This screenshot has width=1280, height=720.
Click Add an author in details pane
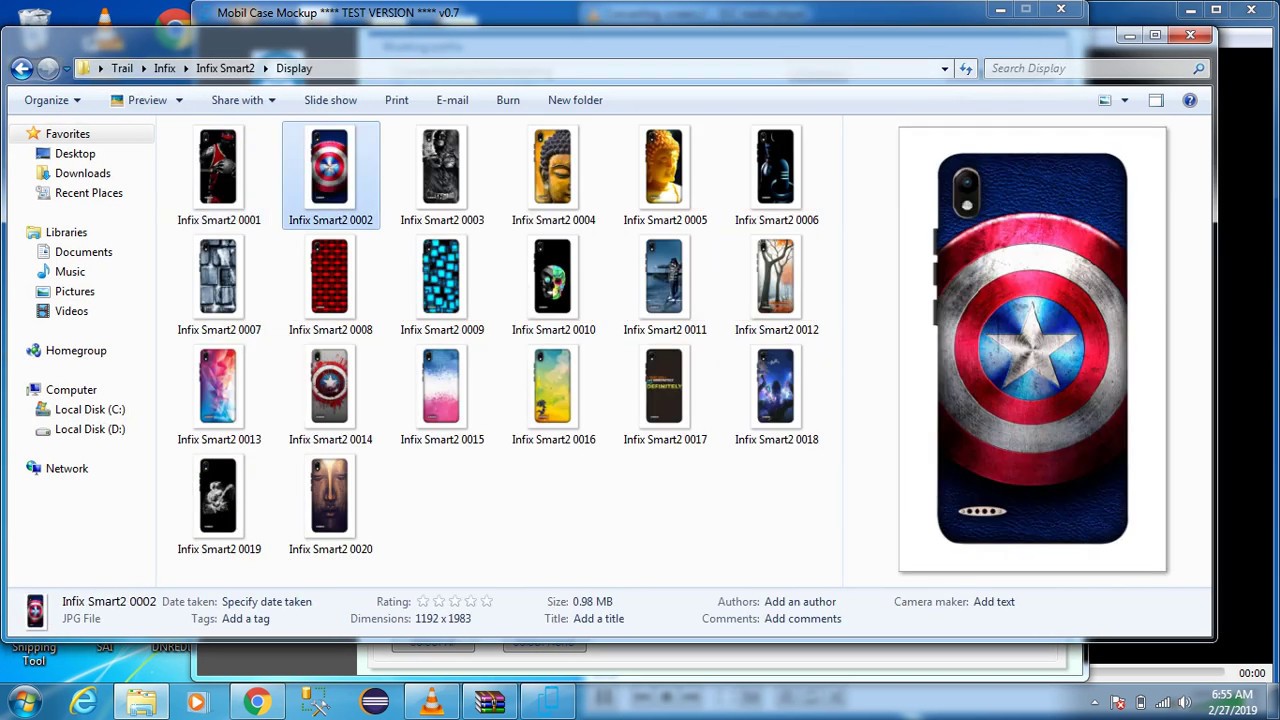coord(800,602)
